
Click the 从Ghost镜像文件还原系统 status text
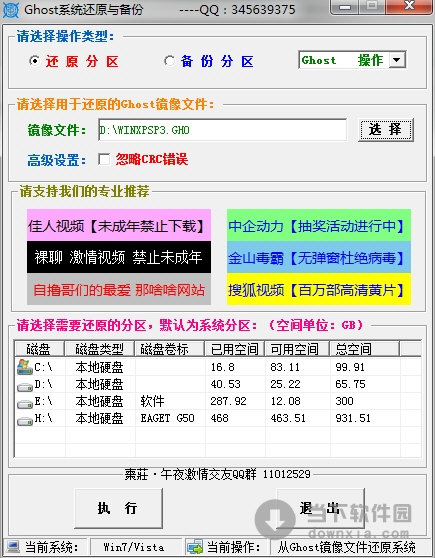tap(346, 547)
